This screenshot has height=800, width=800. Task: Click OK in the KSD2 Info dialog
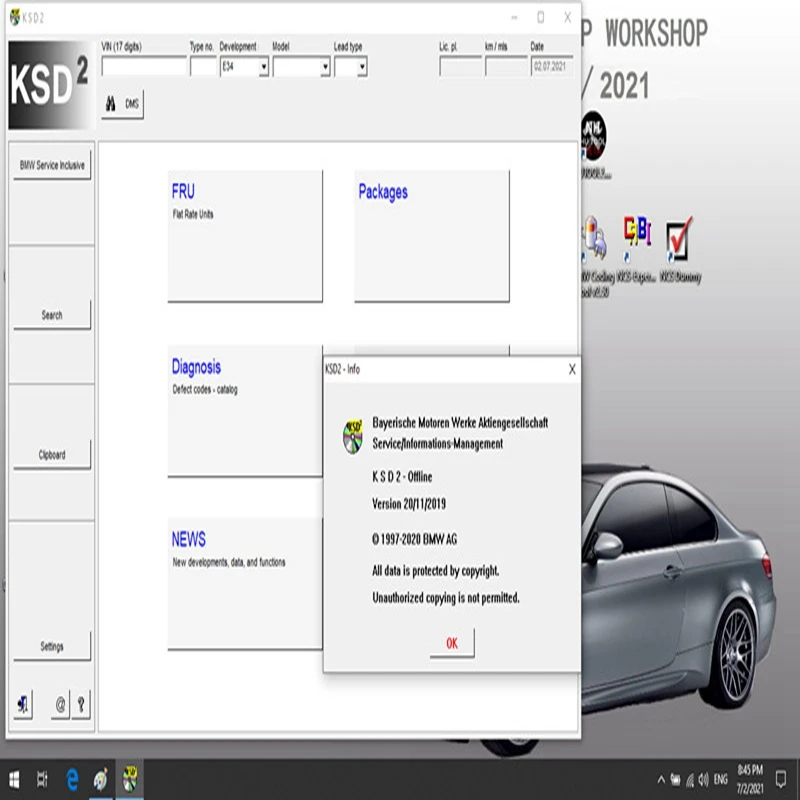pos(452,643)
